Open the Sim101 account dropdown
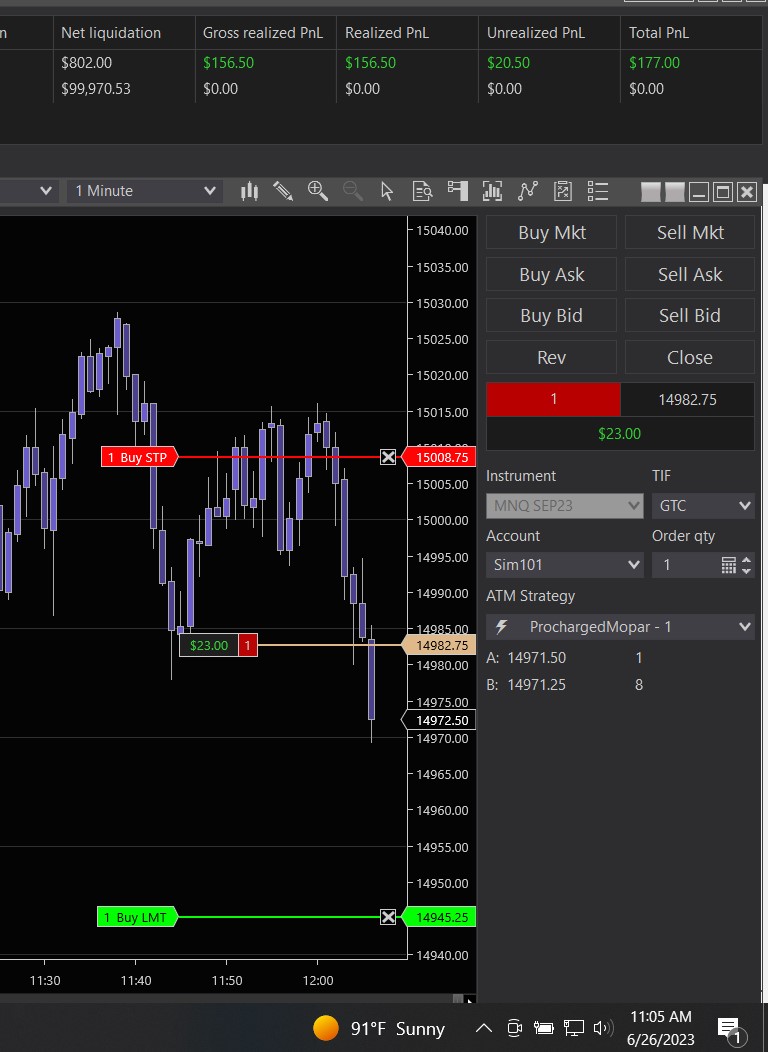This screenshot has width=768, height=1052. point(565,565)
